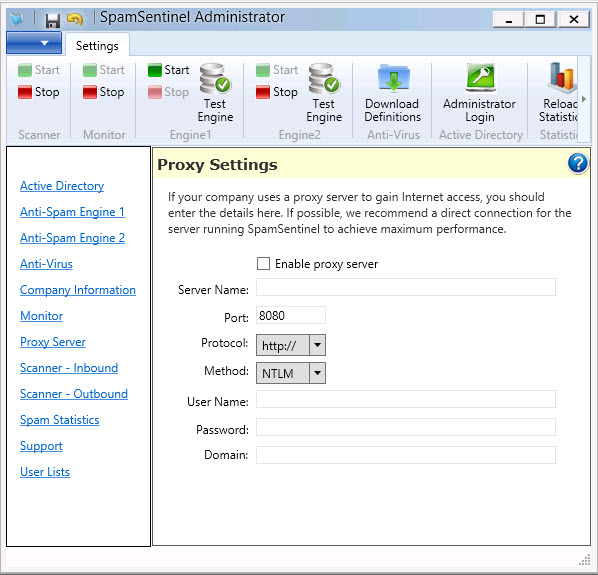Screen dimensions: 598x575
Task: View Spam Statistics link
Action: tap(59, 420)
